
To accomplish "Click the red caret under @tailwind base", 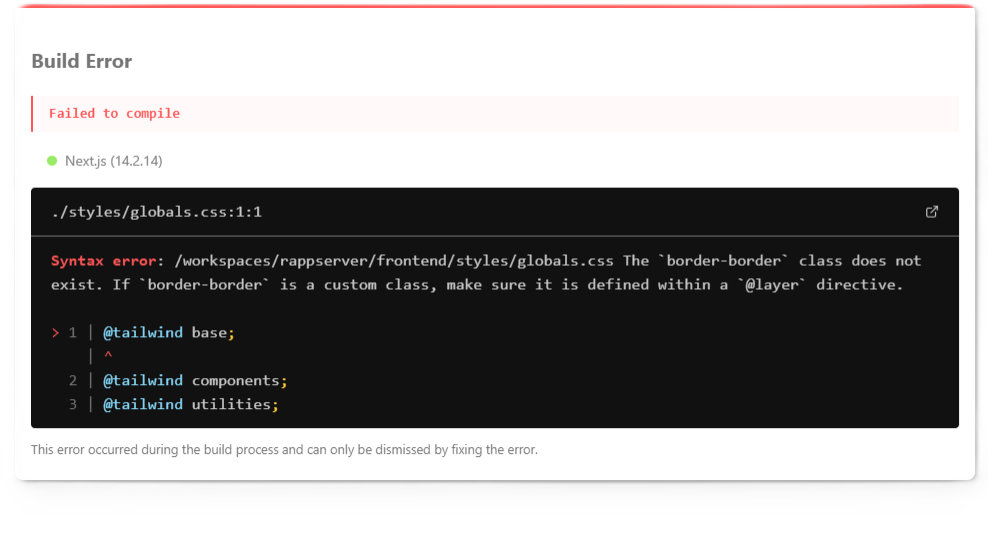I will click(108, 356).
